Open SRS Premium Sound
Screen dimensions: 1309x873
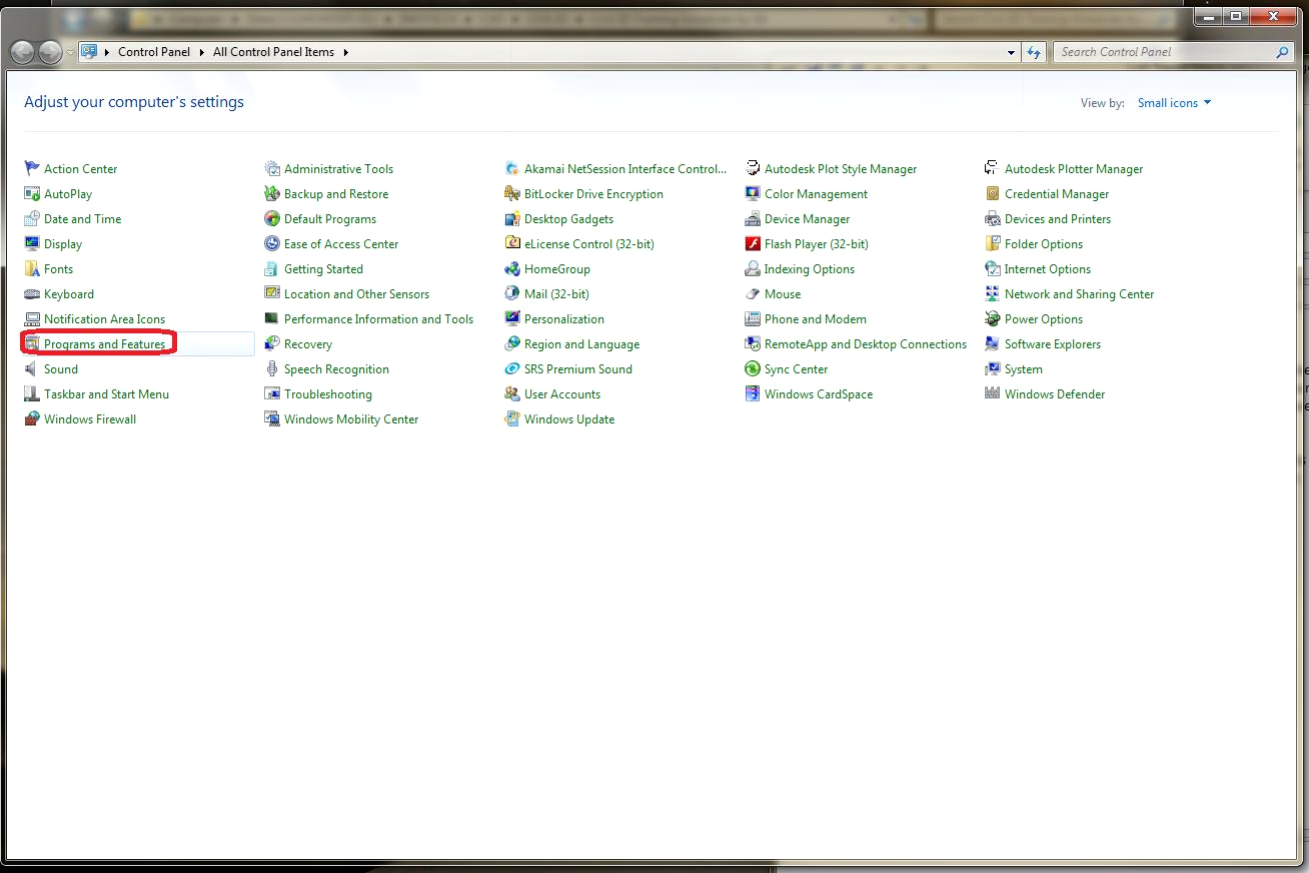click(x=578, y=369)
